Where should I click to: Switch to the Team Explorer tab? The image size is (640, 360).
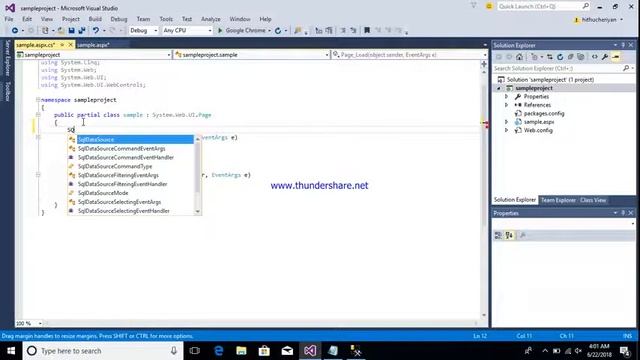click(x=558, y=200)
